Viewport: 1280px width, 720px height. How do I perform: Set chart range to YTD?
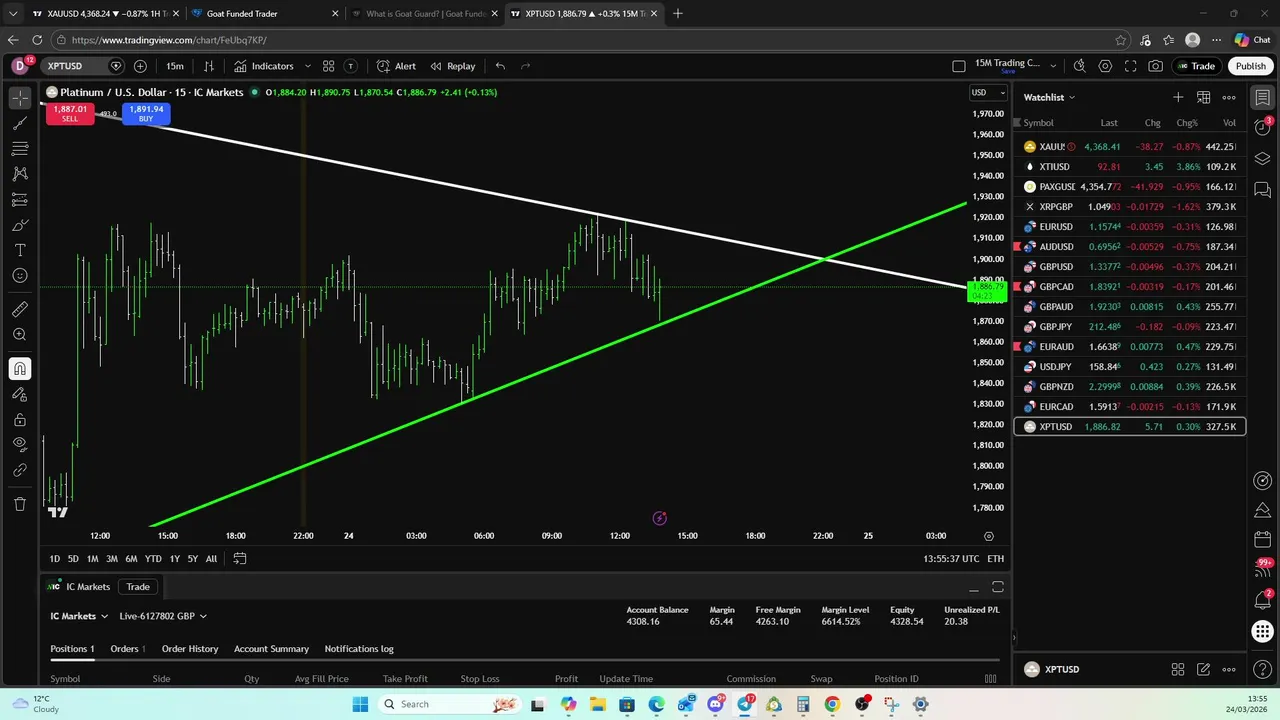pos(153,559)
